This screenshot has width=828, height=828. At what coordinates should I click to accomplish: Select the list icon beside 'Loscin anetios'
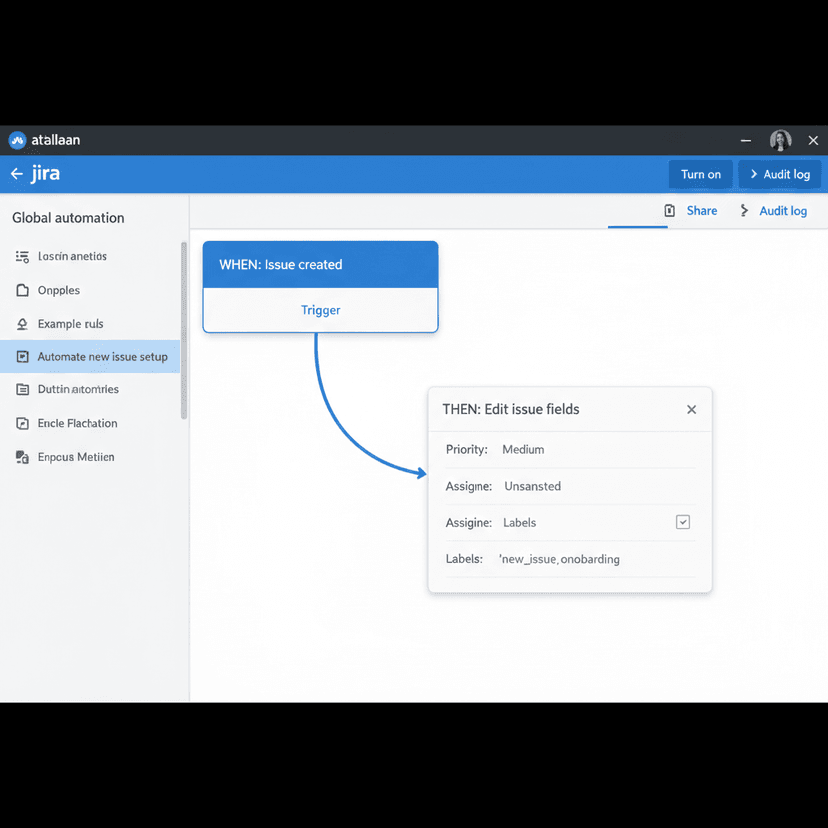(x=23, y=256)
